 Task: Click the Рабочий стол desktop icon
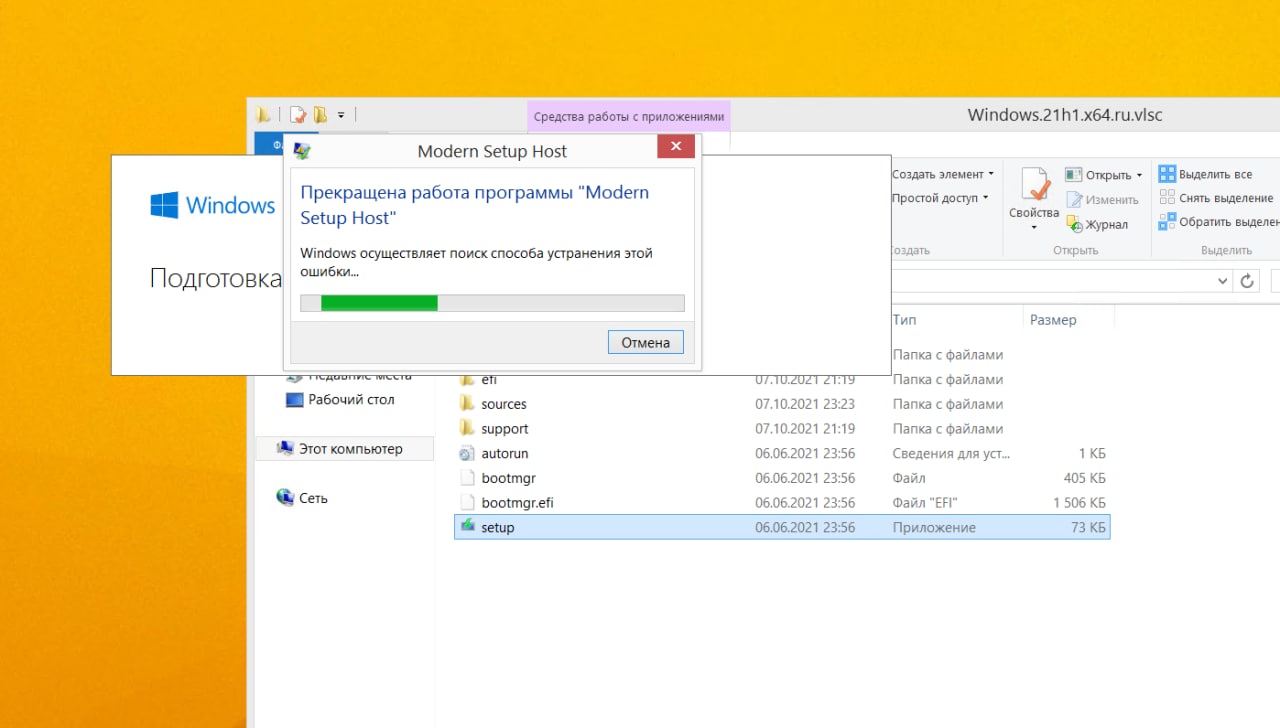(x=294, y=400)
